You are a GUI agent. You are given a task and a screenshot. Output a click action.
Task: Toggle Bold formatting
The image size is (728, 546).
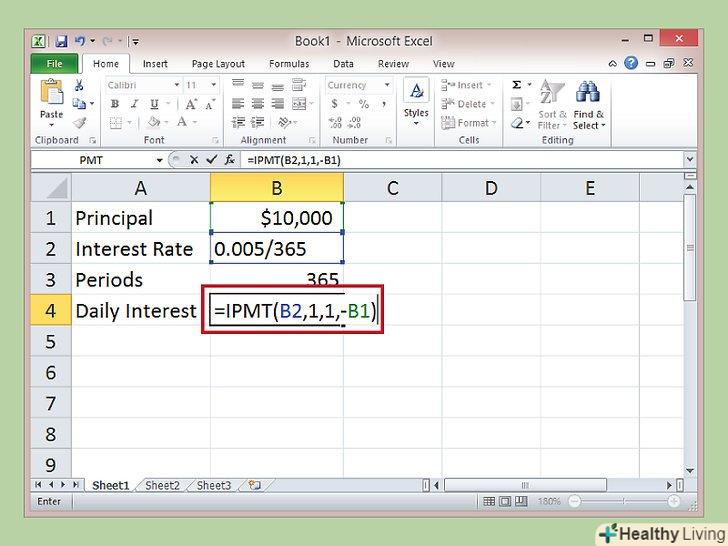[x=115, y=104]
